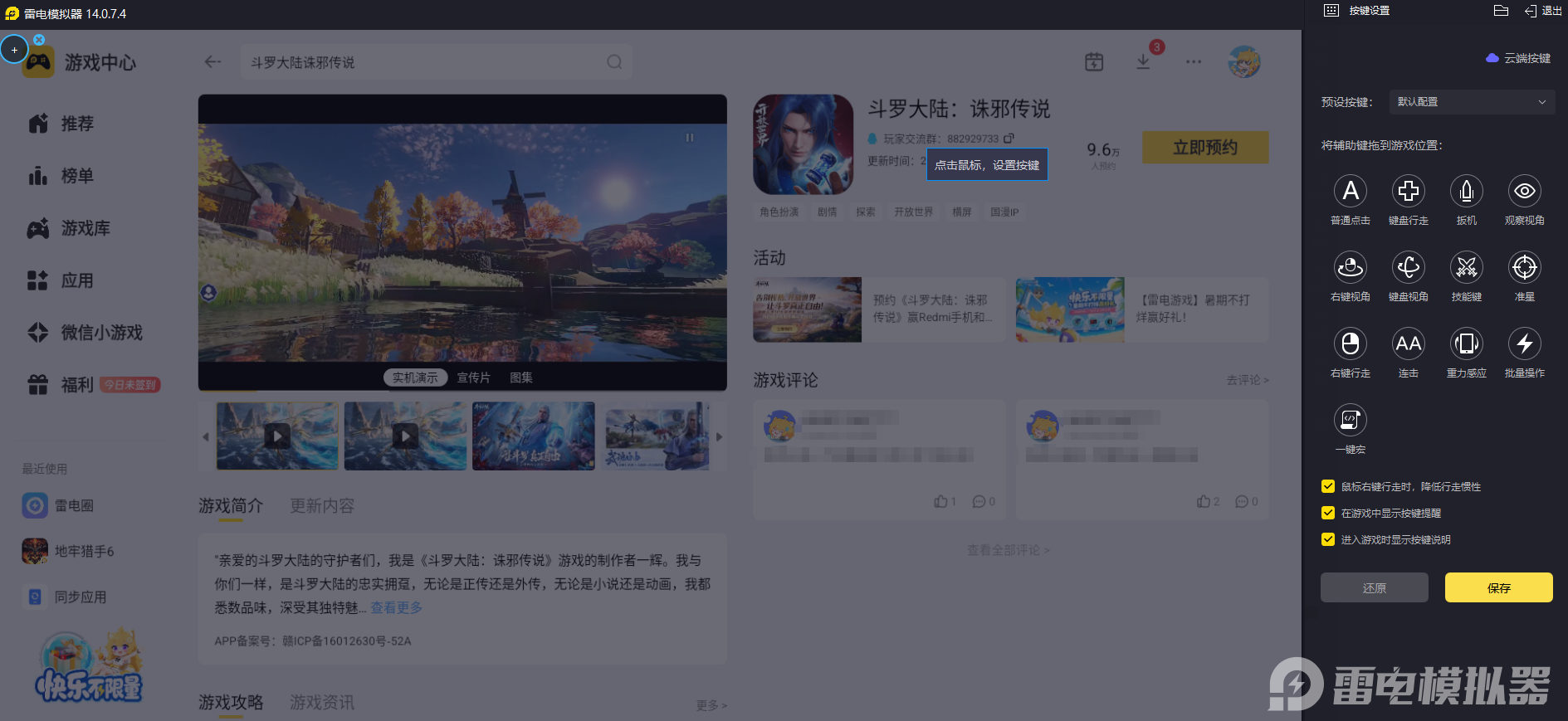
Task: Select the 观察视角 view angle icon
Action: 1525,191
